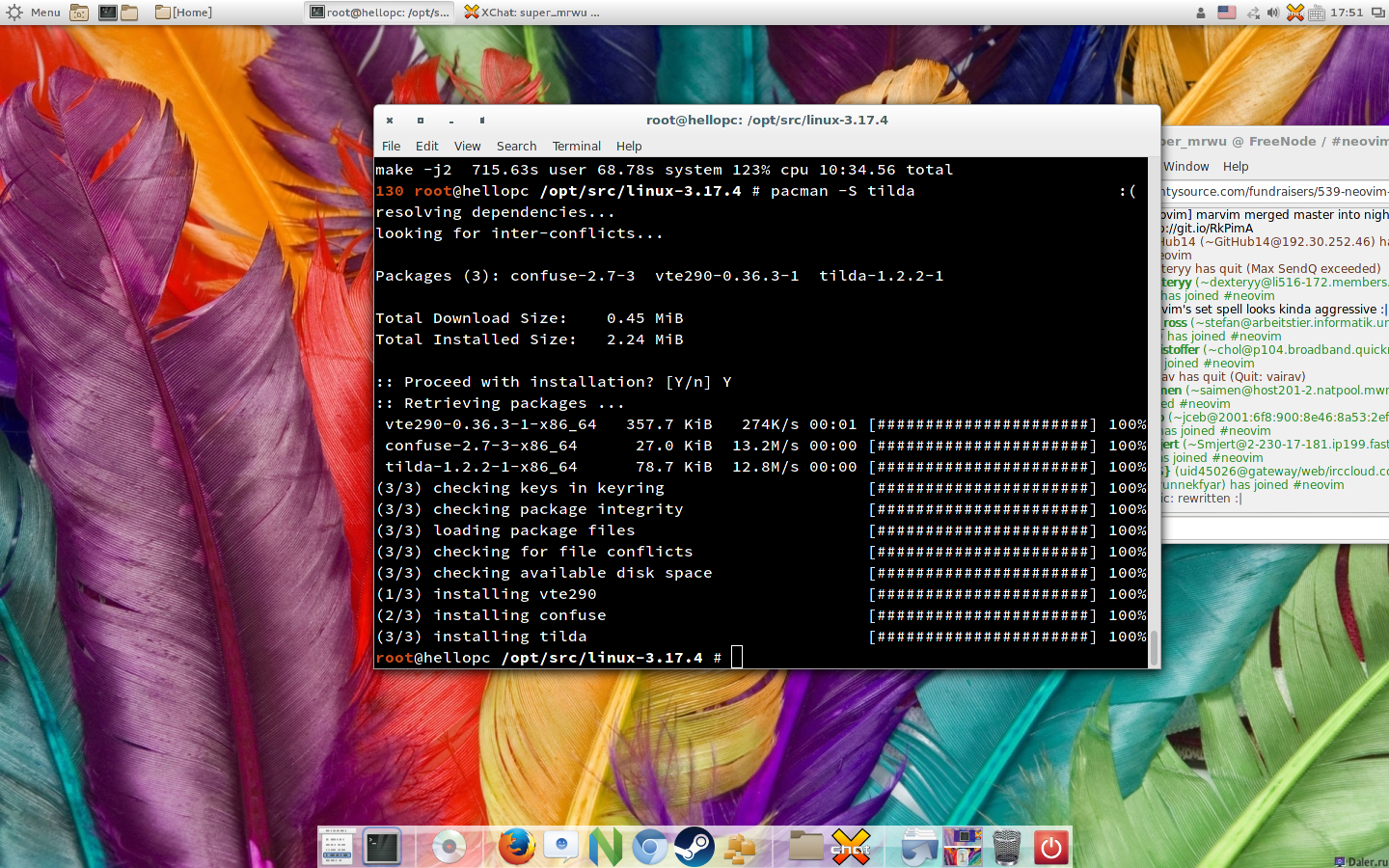Open the folder icon in the dock

pyautogui.click(x=805, y=846)
